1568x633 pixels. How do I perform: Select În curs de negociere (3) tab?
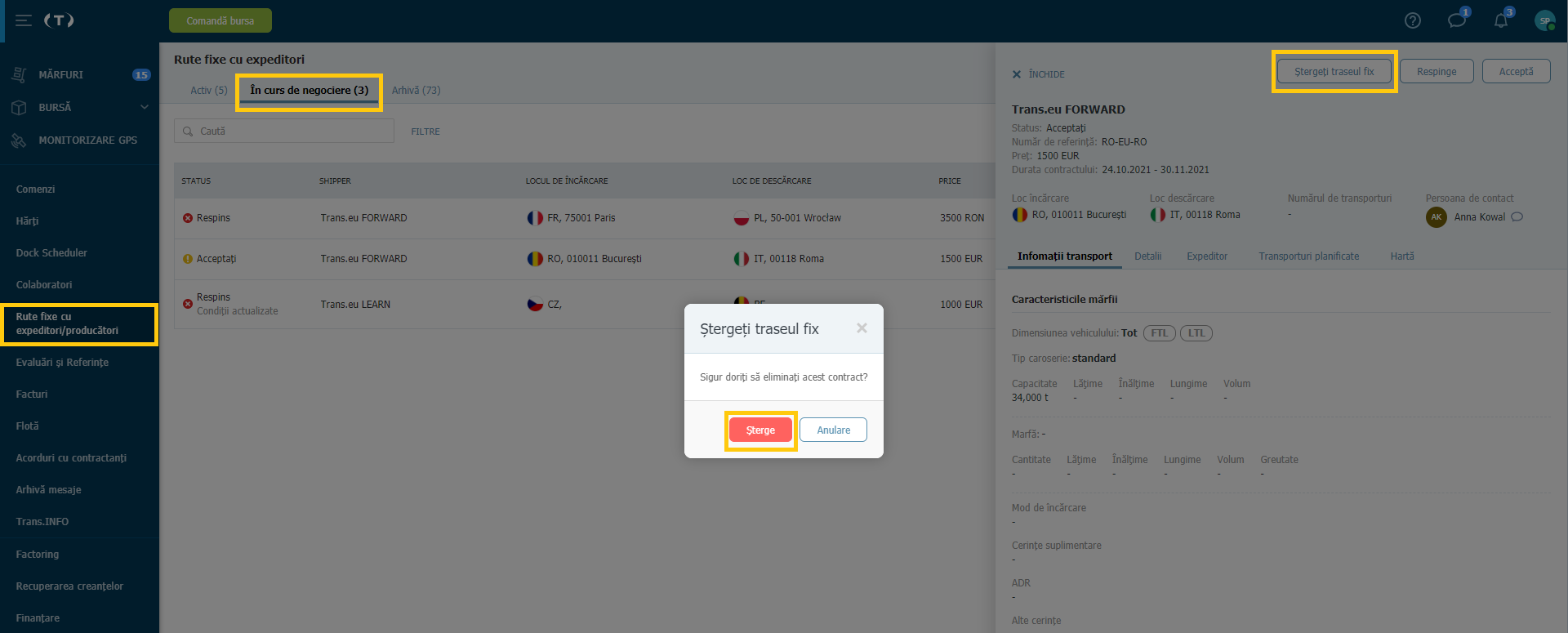[309, 90]
